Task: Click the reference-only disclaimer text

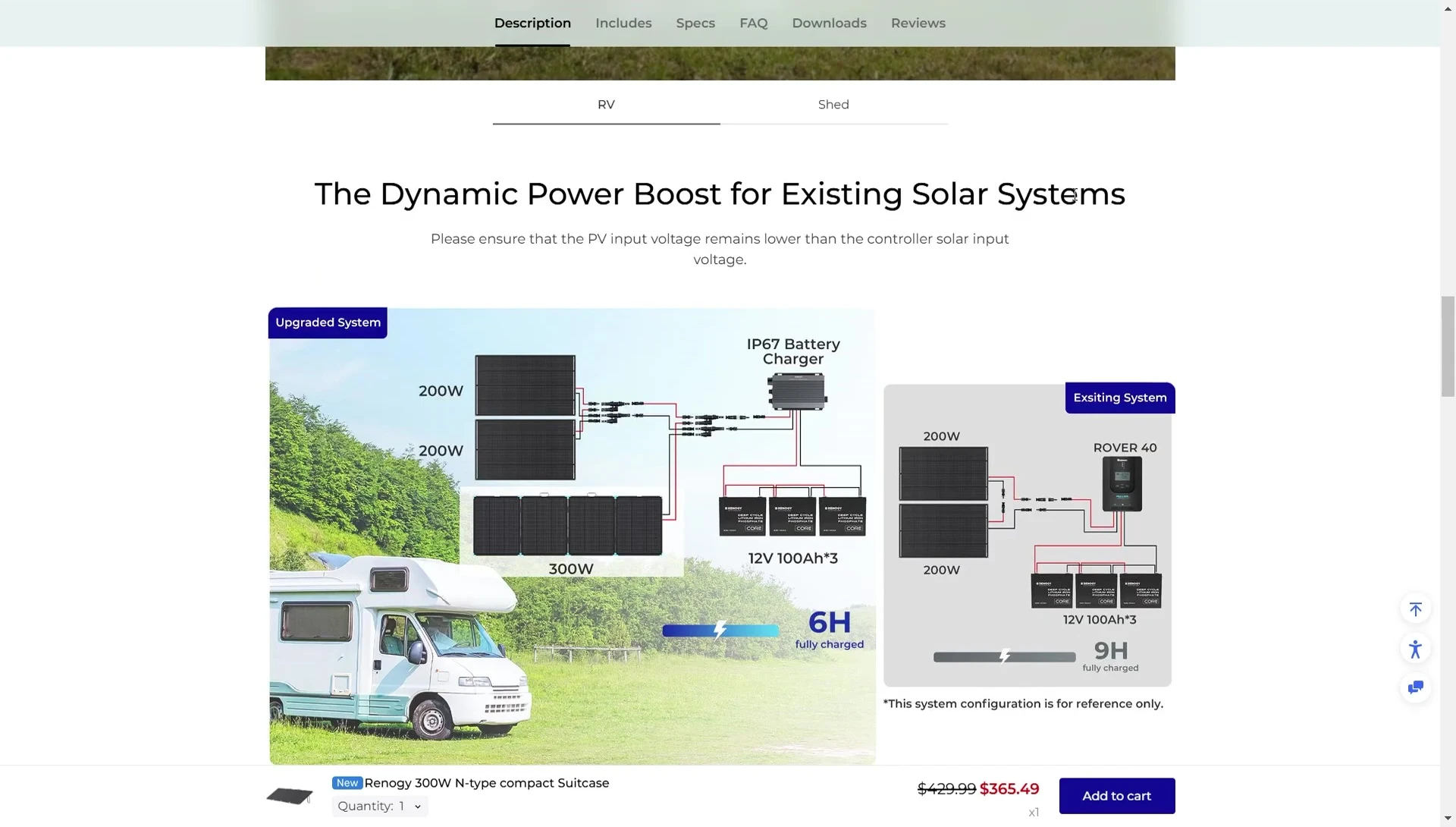Action: click(x=1023, y=704)
